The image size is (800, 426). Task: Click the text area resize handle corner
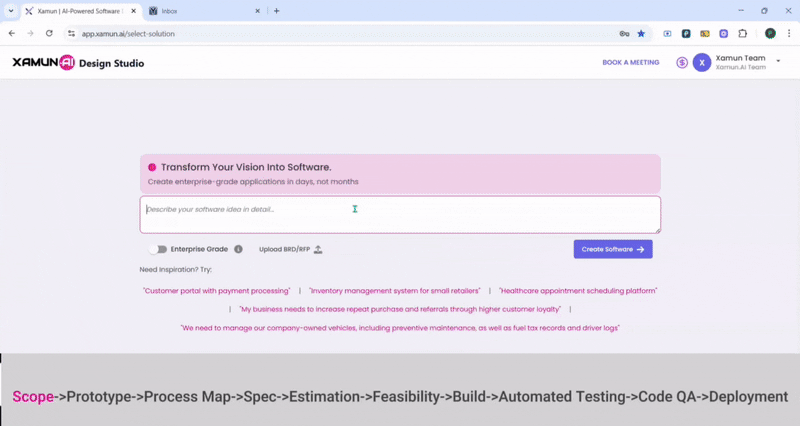coord(658,231)
